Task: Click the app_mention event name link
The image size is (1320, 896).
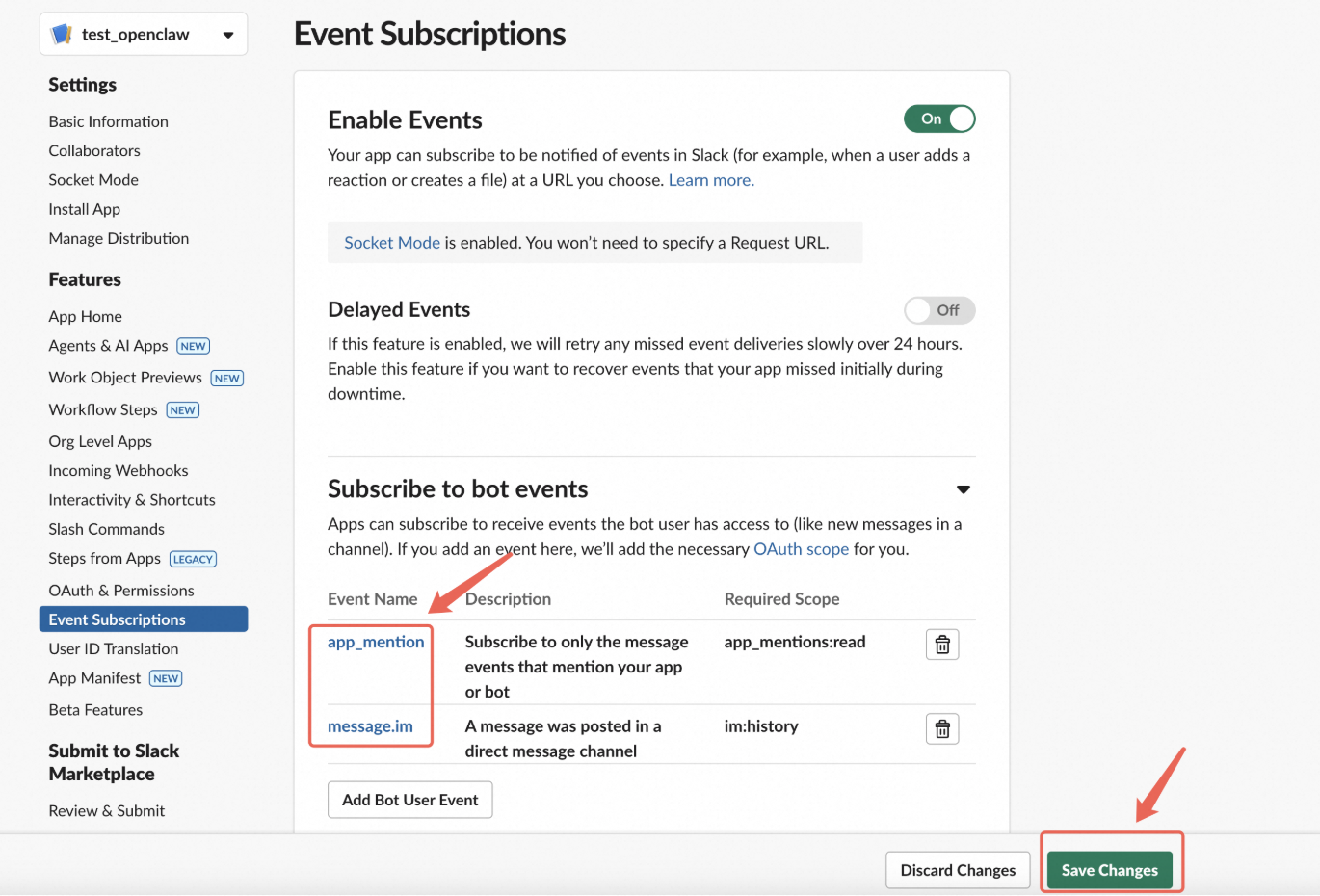Action: [376, 642]
